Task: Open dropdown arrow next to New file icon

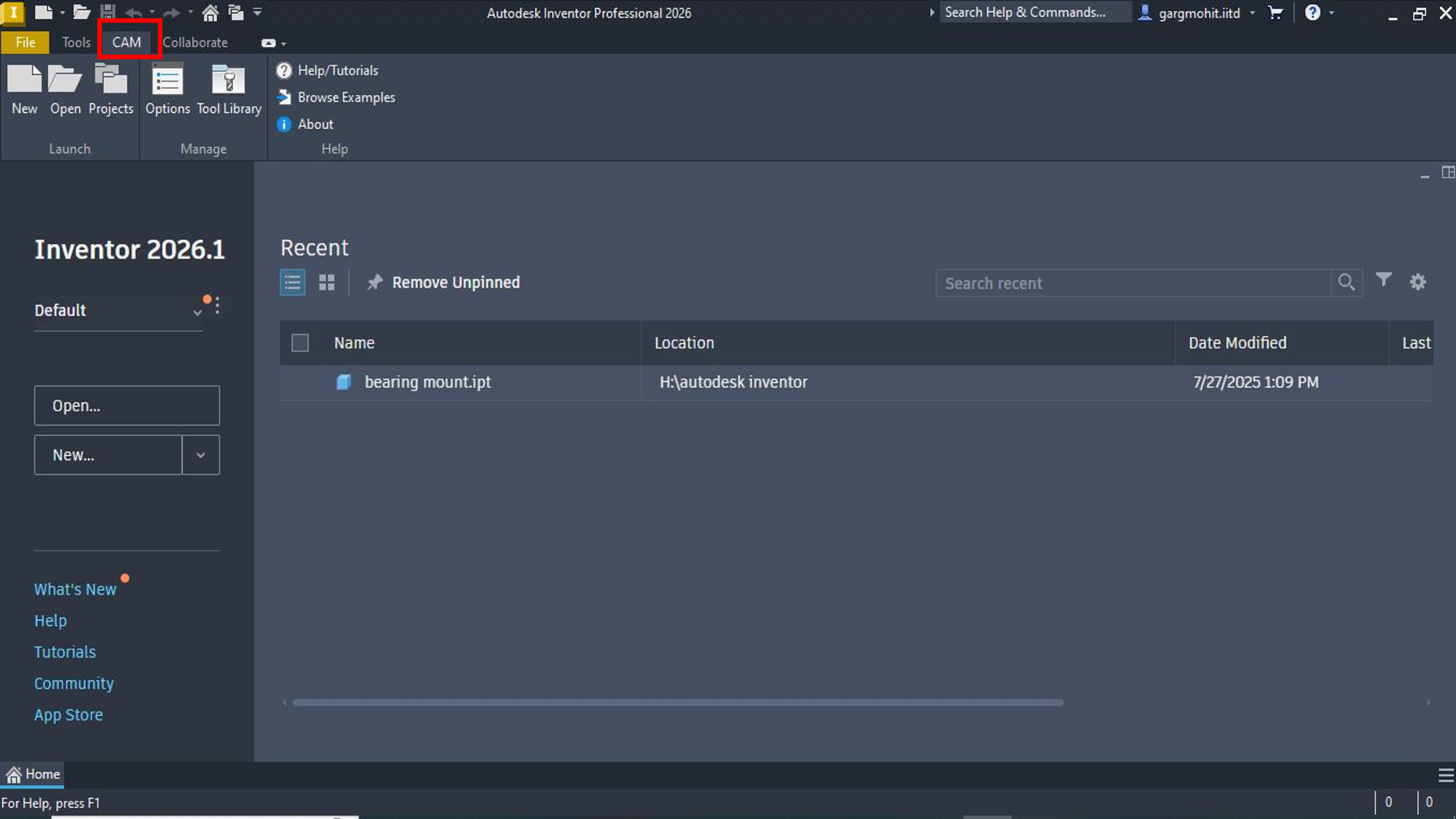Action: [62, 12]
